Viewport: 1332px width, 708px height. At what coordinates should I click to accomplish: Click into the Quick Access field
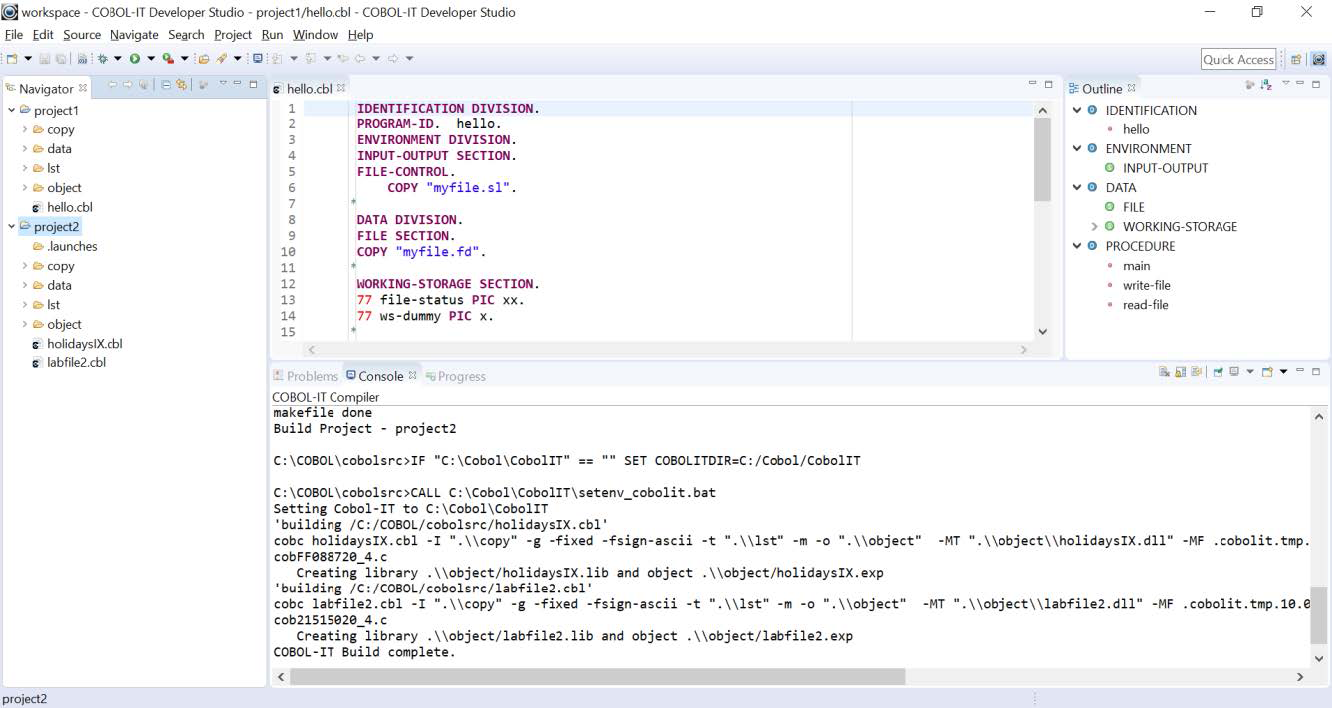pyautogui.click(x=1239, y=59)
